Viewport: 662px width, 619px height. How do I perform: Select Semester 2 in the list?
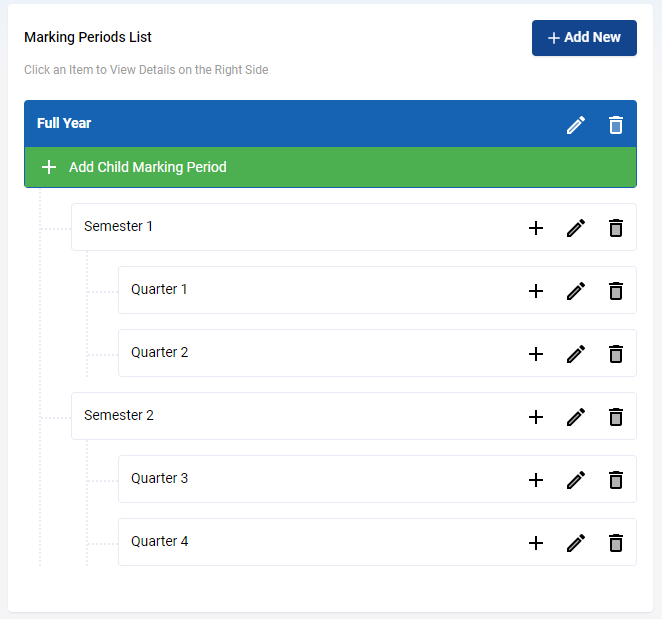point(354,416)
